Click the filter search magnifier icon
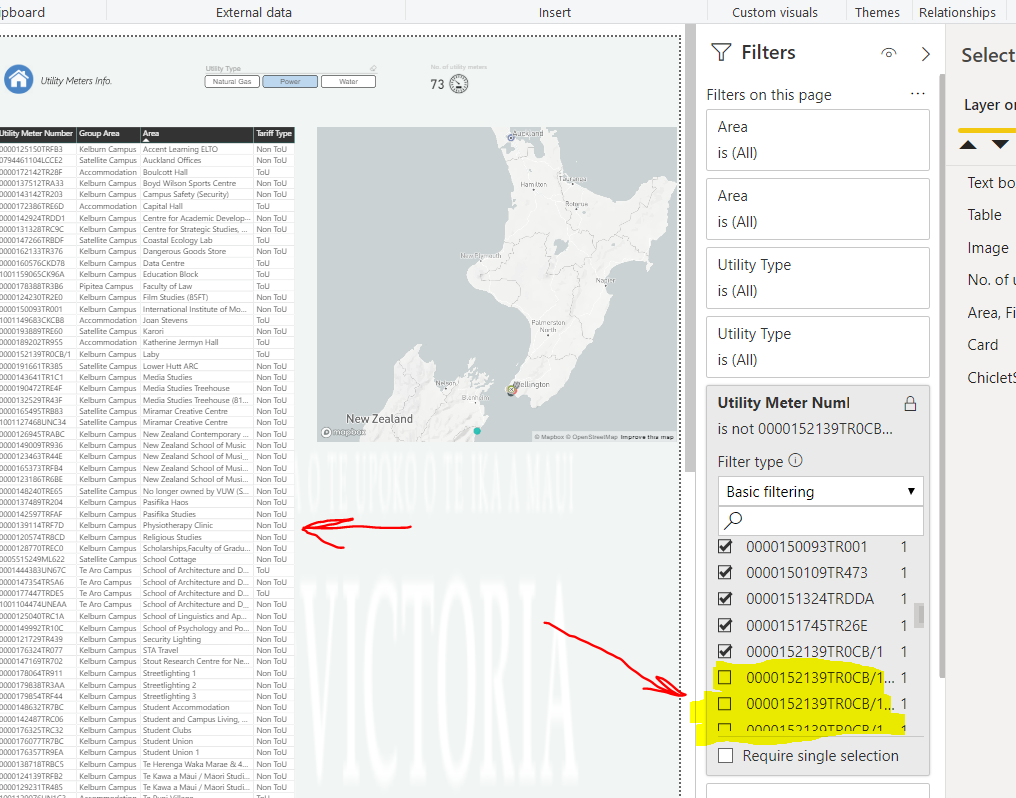 pyautogui.click(x=733, y=520)
